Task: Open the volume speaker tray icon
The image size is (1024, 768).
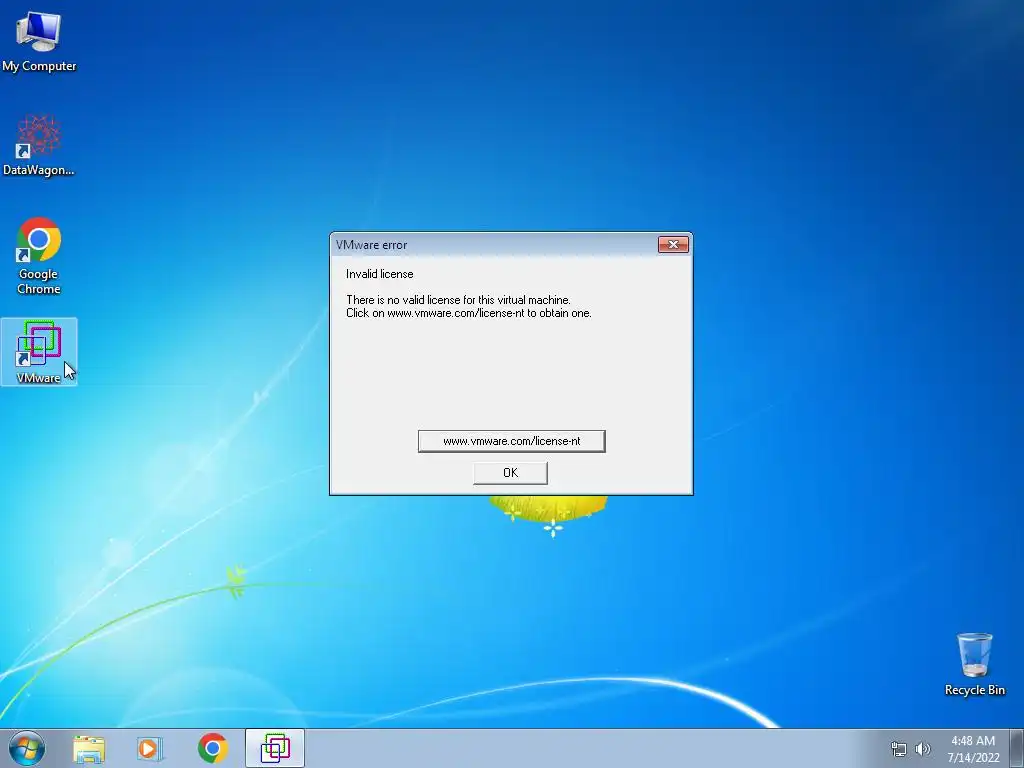Action: tap(923, 749)
